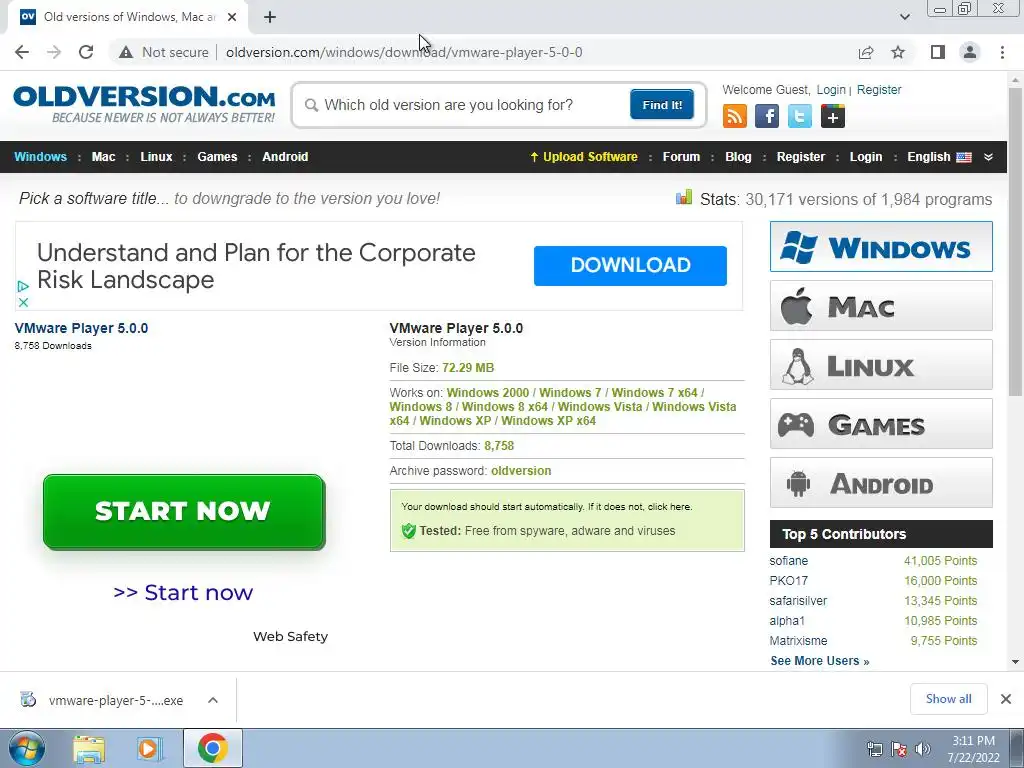Click the stats bar chart icon
This screenshot has height=768, width=1024.
point(684,197)
